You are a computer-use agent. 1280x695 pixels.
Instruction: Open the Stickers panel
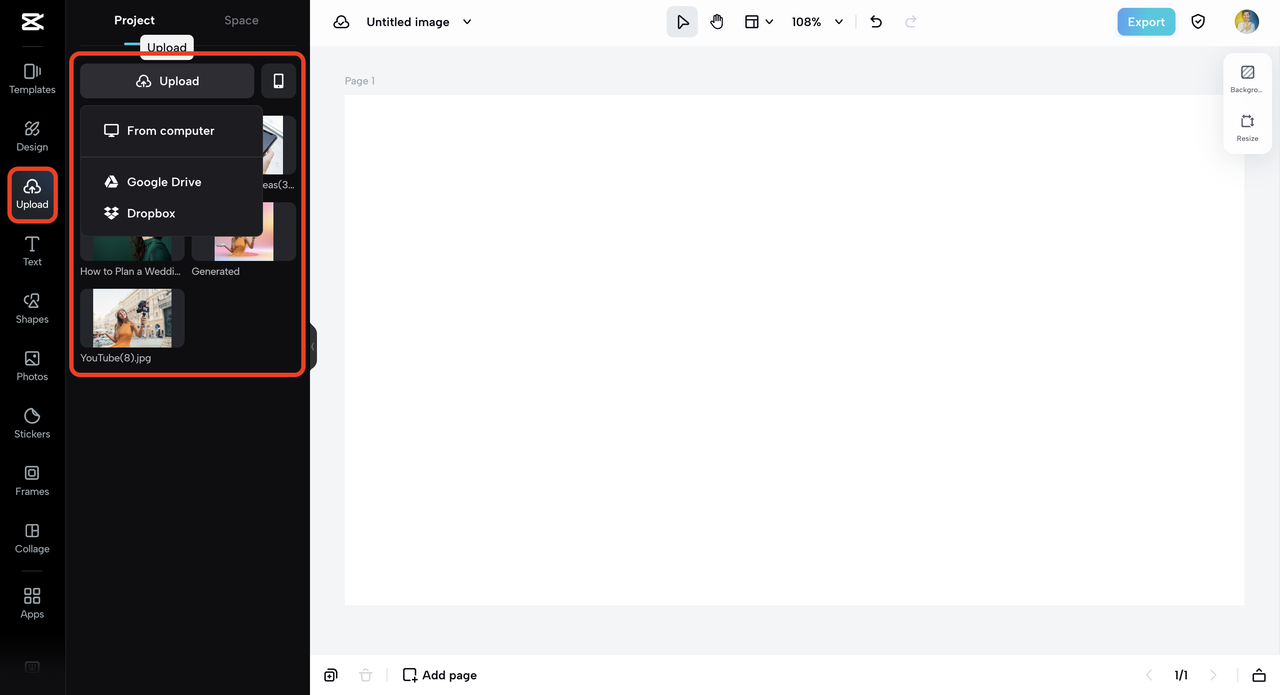pos(32,423)
